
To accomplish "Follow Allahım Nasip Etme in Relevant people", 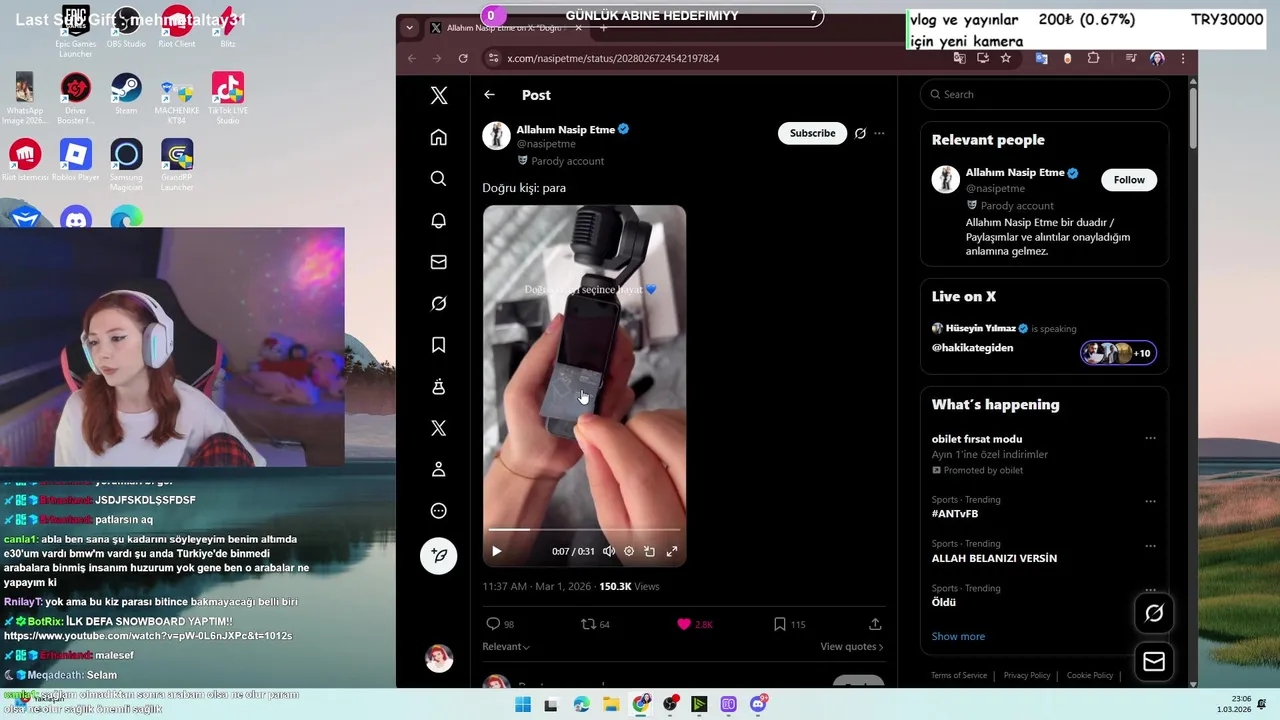I will [1129, 180].
